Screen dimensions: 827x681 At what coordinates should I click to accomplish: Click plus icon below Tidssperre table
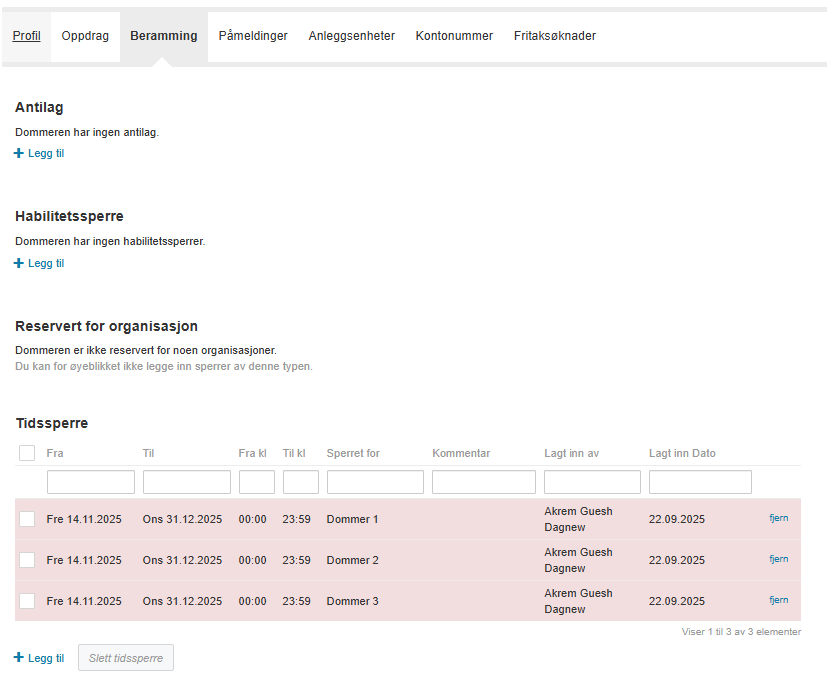coord(19,658)
